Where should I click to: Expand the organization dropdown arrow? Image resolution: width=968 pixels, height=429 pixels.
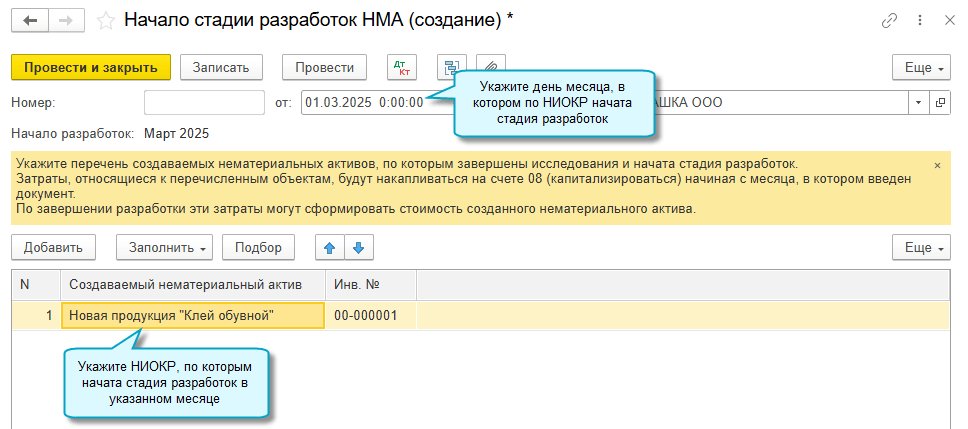point(918,102)
